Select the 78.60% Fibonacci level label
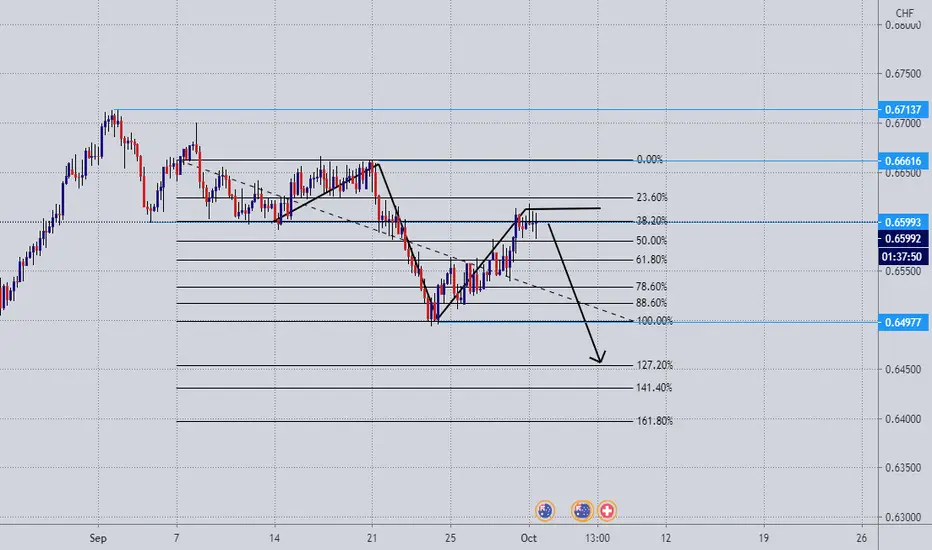Screen dimensions: 932x550 [x=651, y=287]
